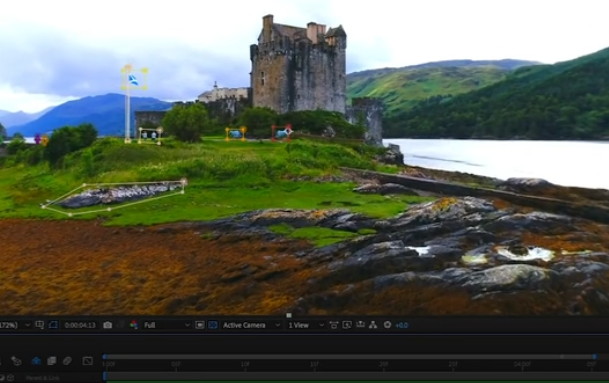Toggle hide shy layers switch
Screen dimensions: 609x383
coord(36,361)
